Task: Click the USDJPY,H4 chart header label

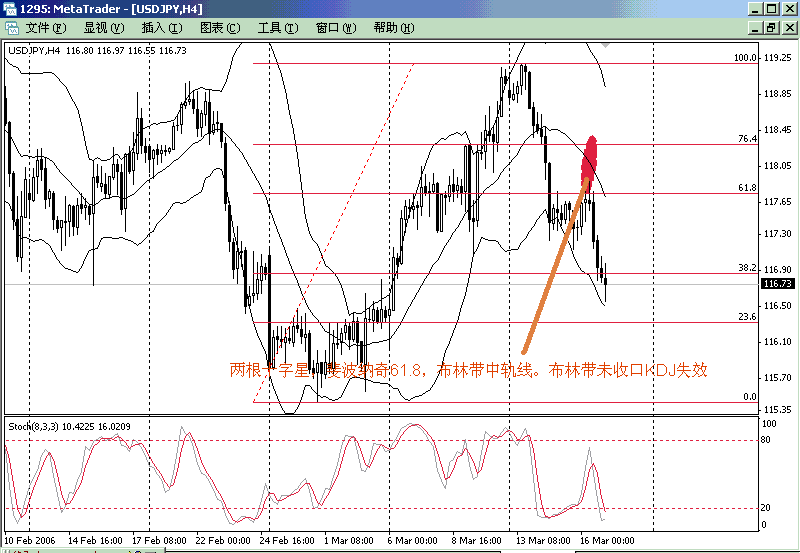Action: click(x=34, y=51)
